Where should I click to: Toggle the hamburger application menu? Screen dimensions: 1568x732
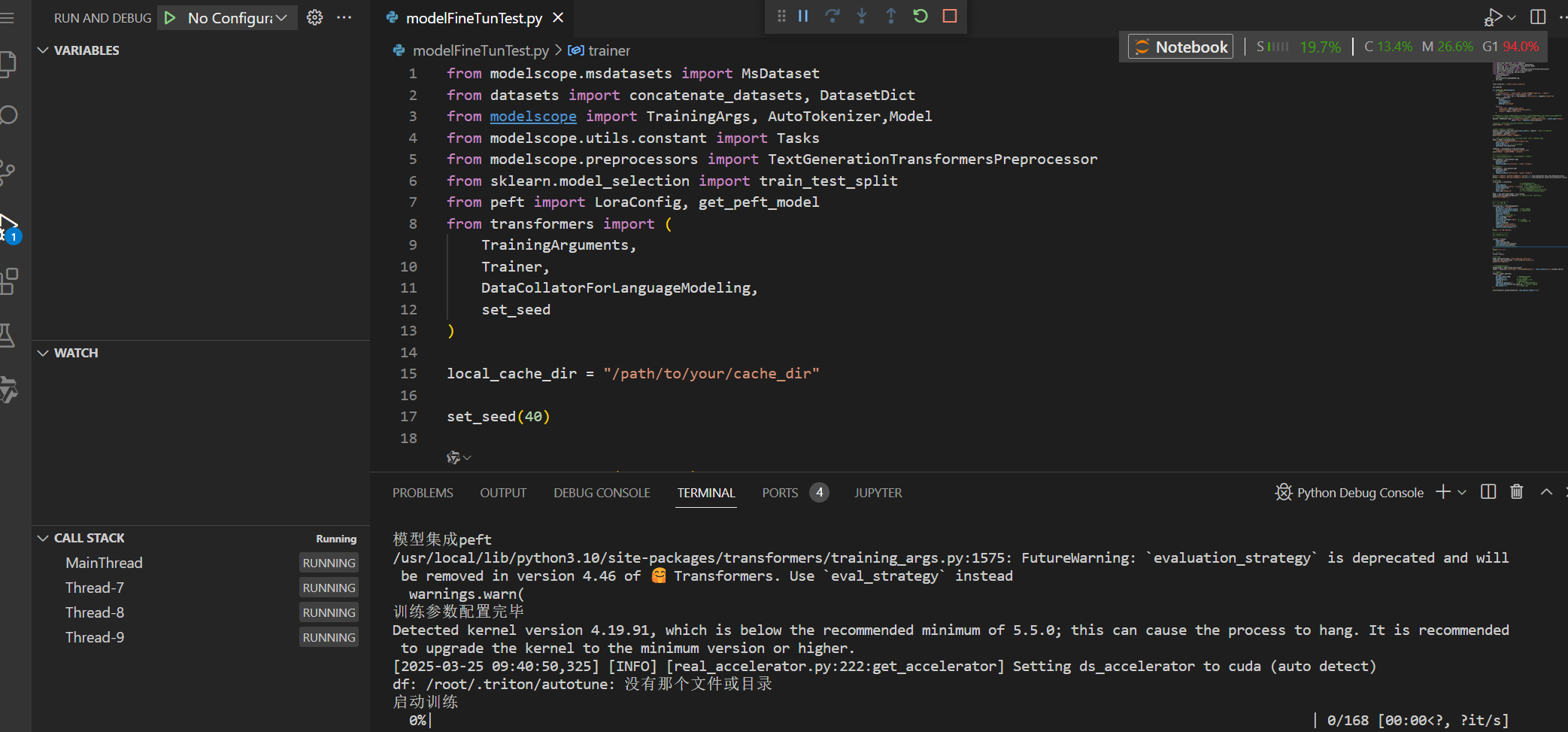8,17
